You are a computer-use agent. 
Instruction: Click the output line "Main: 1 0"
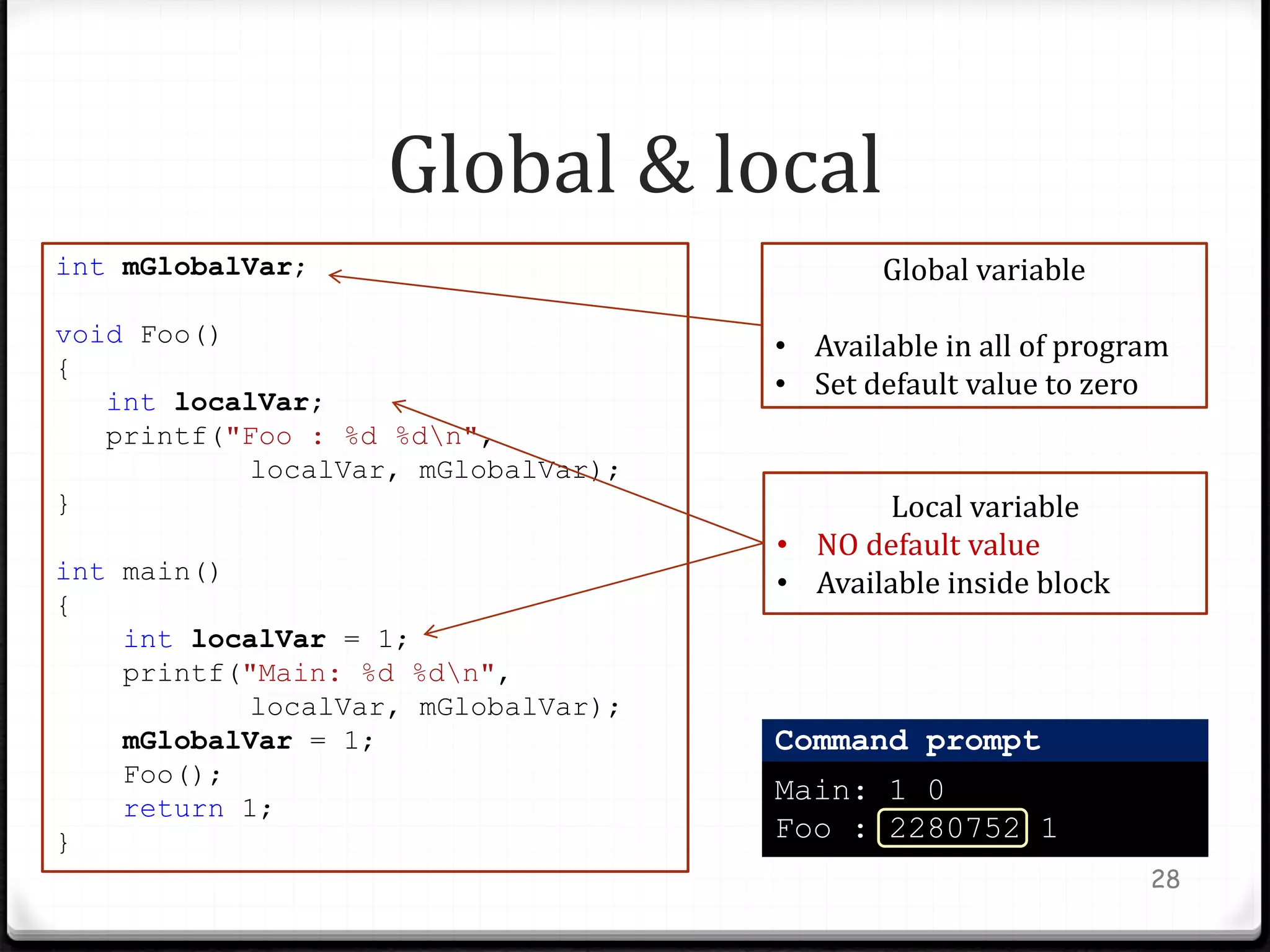859,790
